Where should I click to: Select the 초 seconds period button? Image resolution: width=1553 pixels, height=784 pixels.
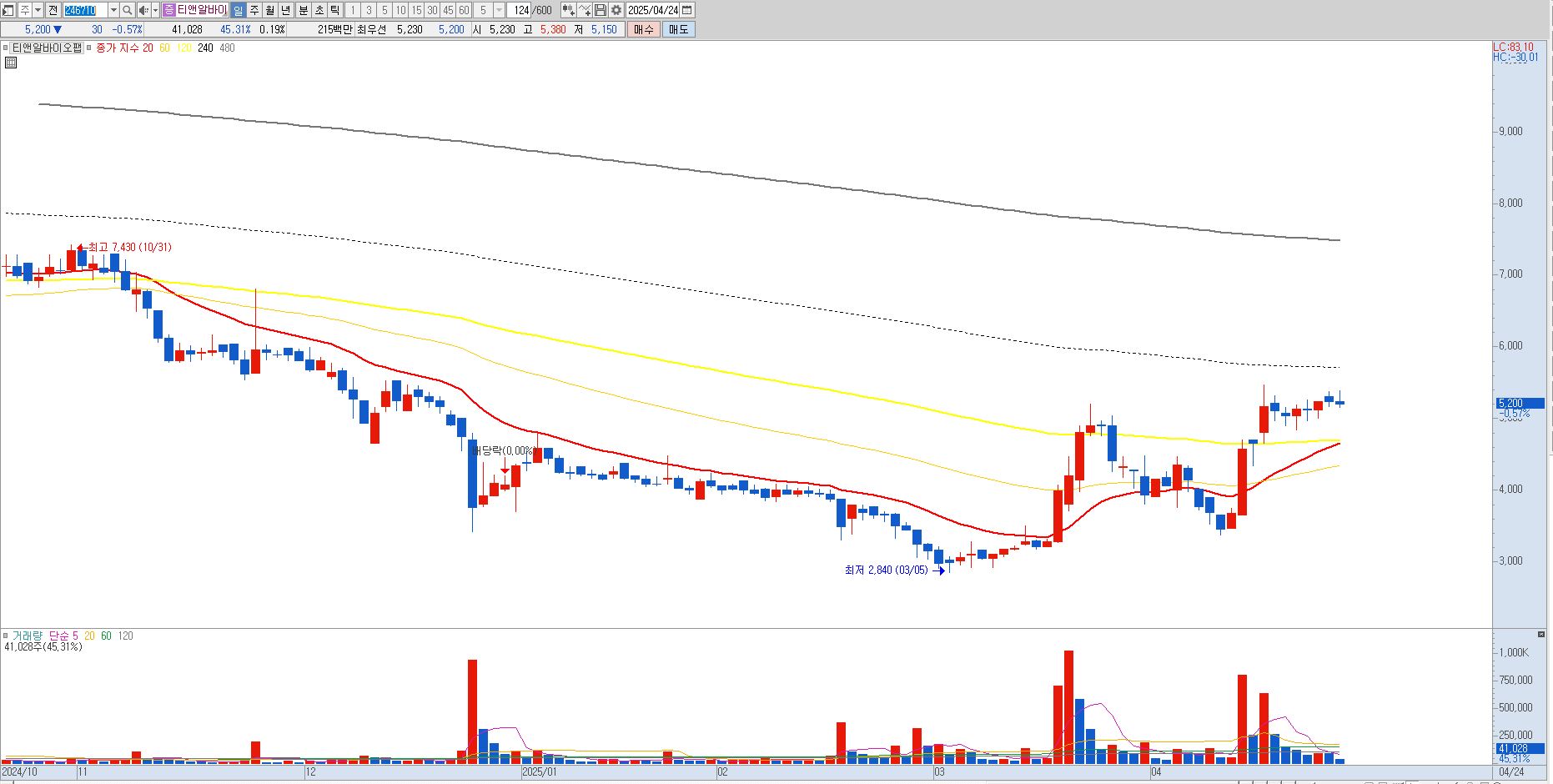[x=319, y=10]
